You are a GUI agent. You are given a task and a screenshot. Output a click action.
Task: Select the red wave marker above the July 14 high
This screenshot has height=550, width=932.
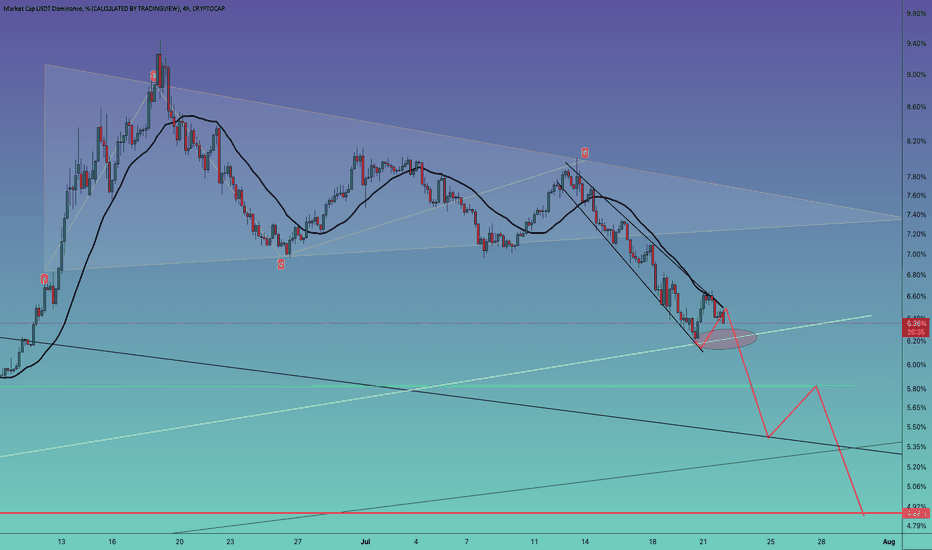(x=585, y=153)
